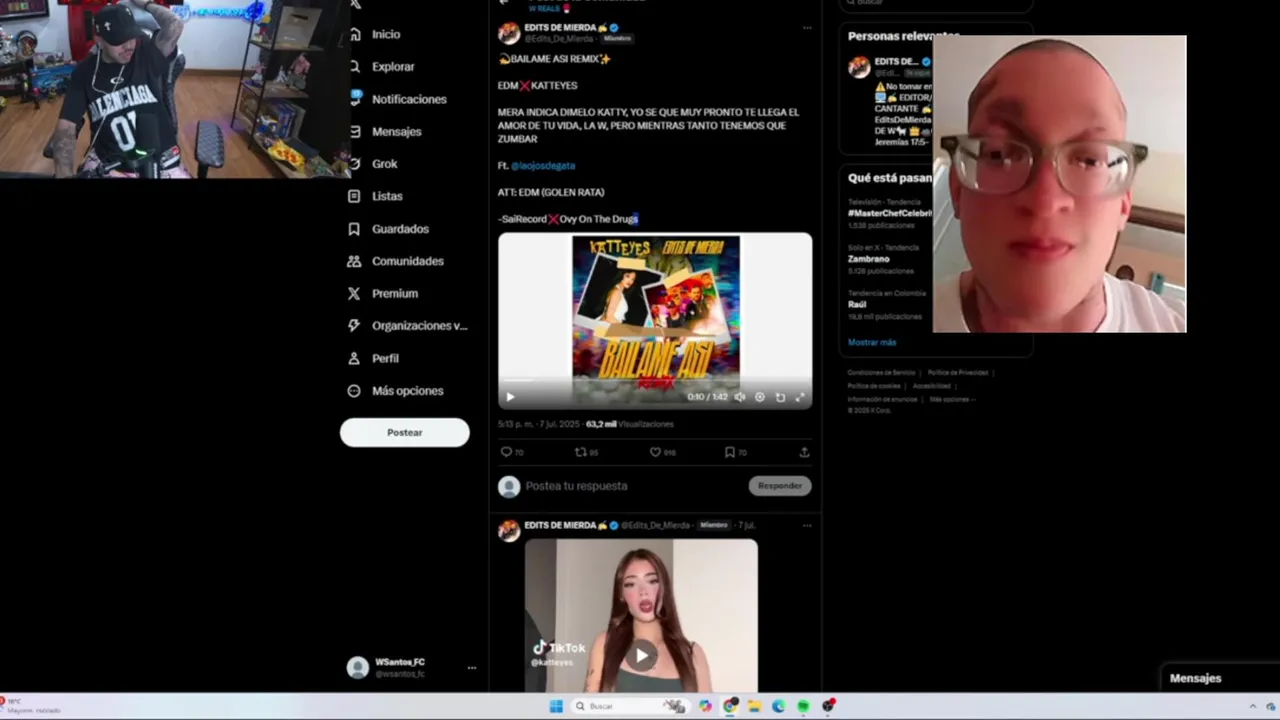The width and height of the screenshot is (1280, 720).
Task: Open Comunidades in the sidebar
Action: click(x=396, y=261)
